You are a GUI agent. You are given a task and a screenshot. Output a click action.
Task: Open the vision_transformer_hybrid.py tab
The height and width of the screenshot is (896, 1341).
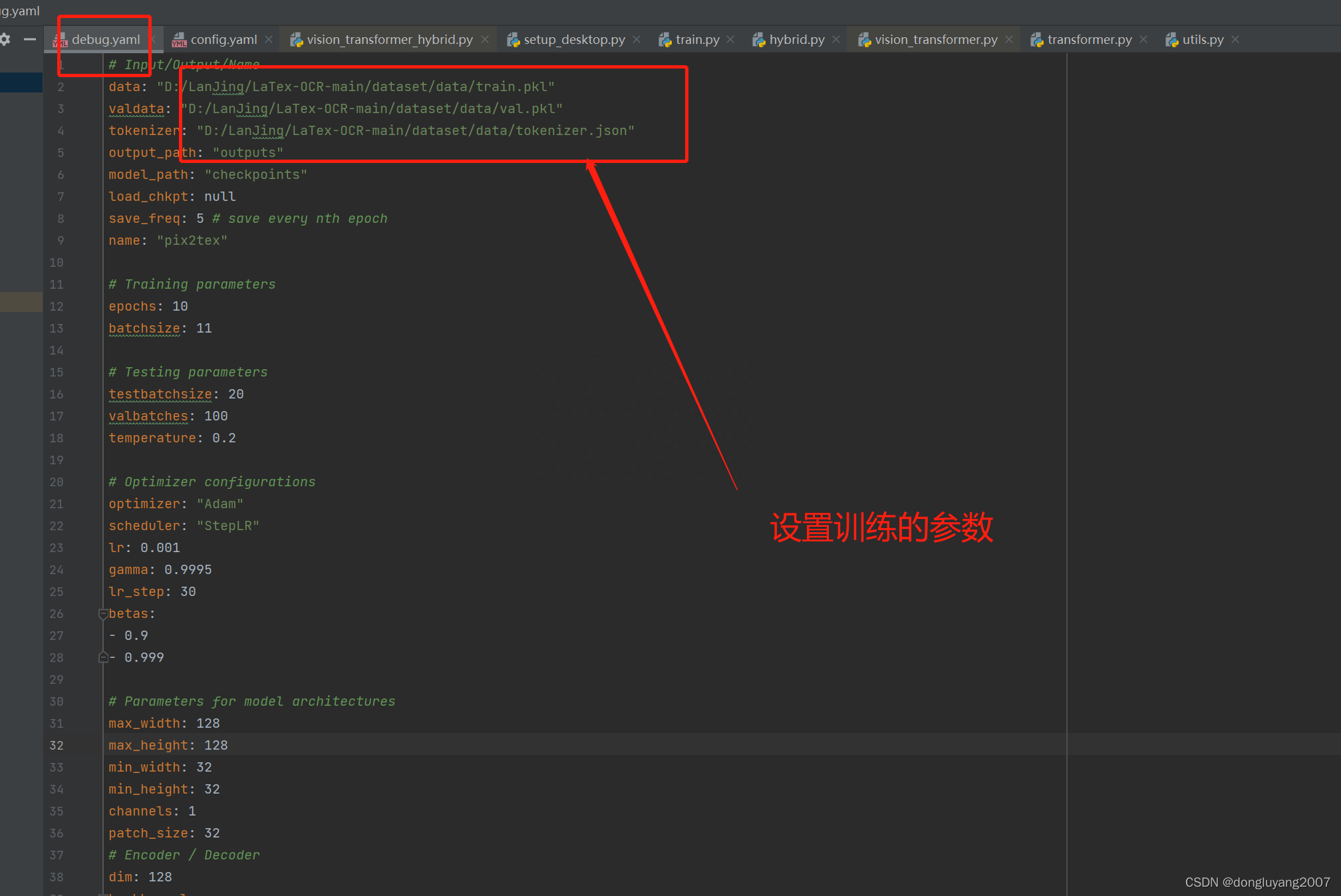390,40
